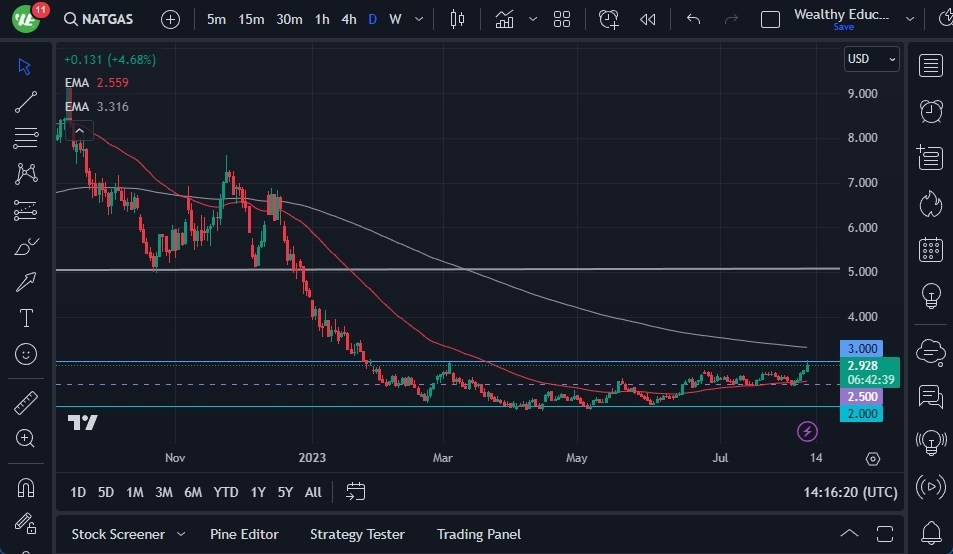Create an alert with the alarm-clock icon
The height and width of the screenshot is (554, 953).
(608, 19)
